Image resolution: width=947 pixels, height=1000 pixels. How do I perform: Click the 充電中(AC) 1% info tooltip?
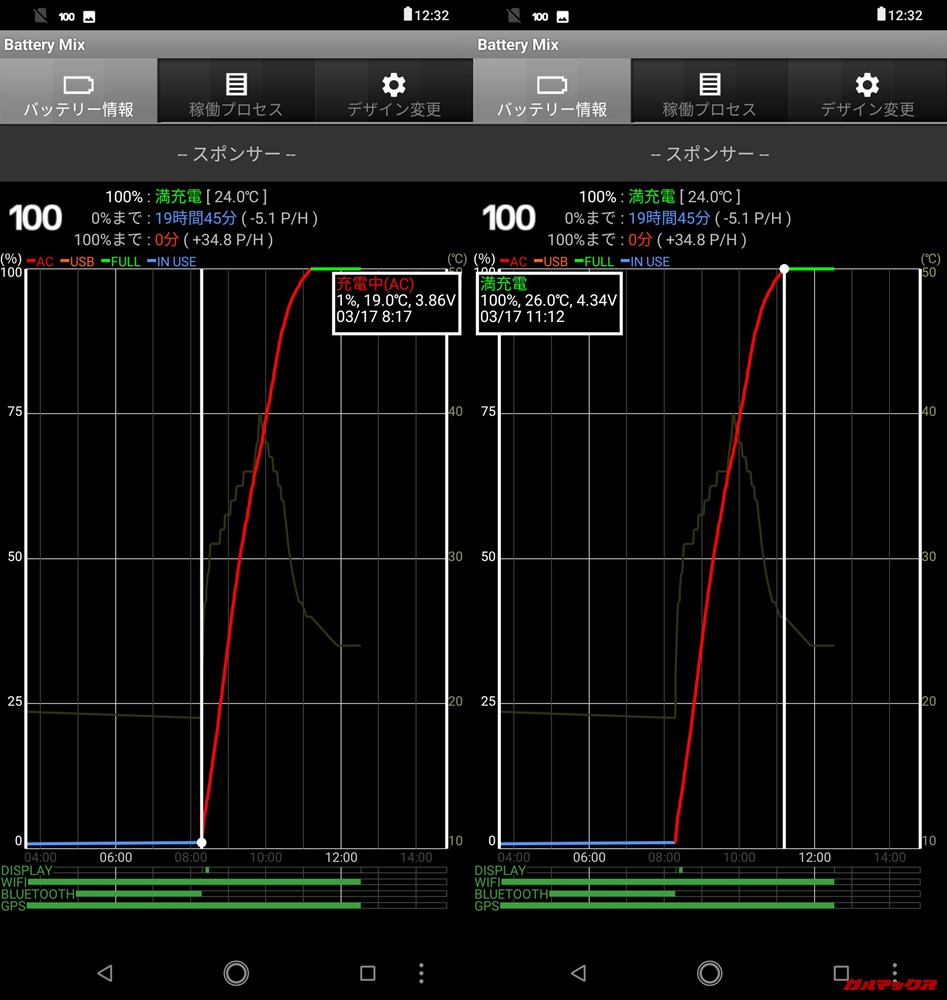396,304
